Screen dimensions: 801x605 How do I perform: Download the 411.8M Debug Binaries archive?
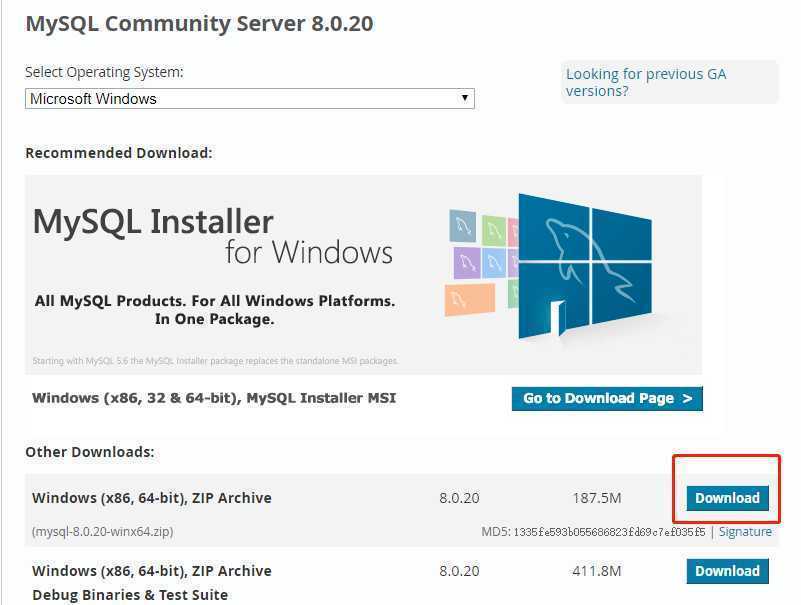coord(727,571)
